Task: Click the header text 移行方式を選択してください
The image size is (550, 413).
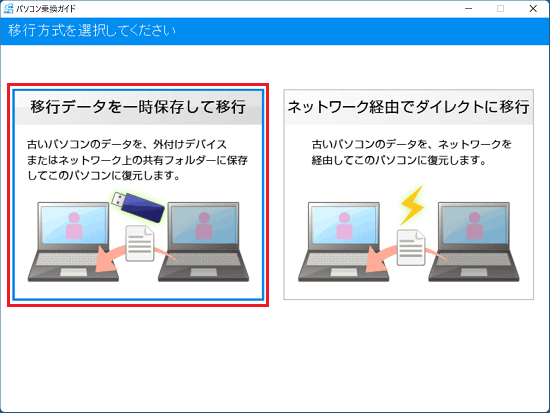Action: [x=92, y=31]
